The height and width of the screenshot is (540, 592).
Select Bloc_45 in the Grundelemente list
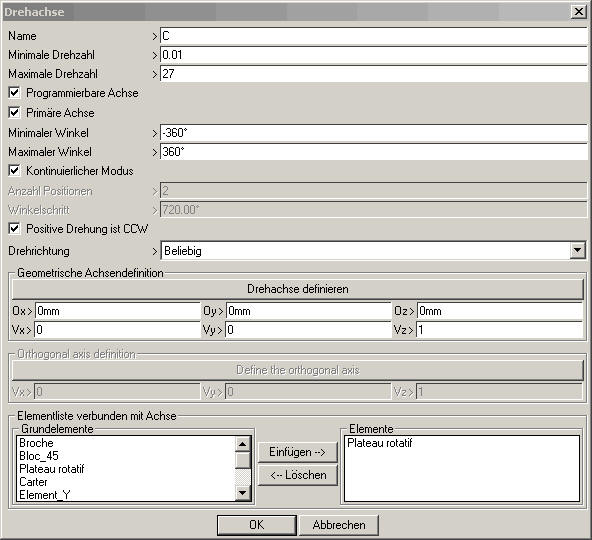[39, 456]
